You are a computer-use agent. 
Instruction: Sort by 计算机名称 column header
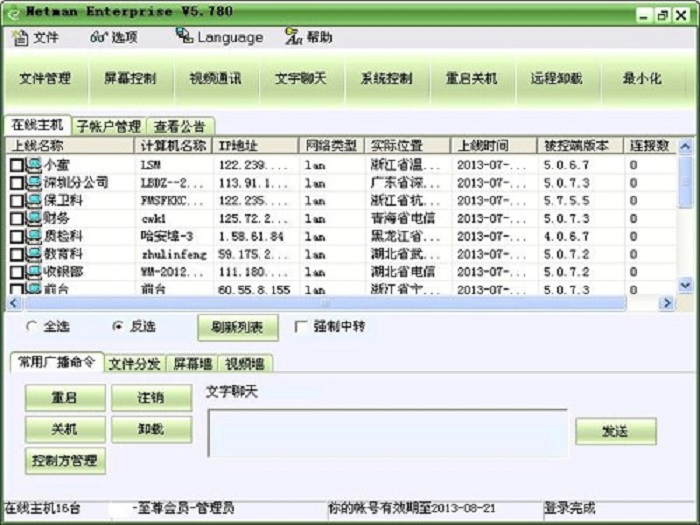[173, 146]
